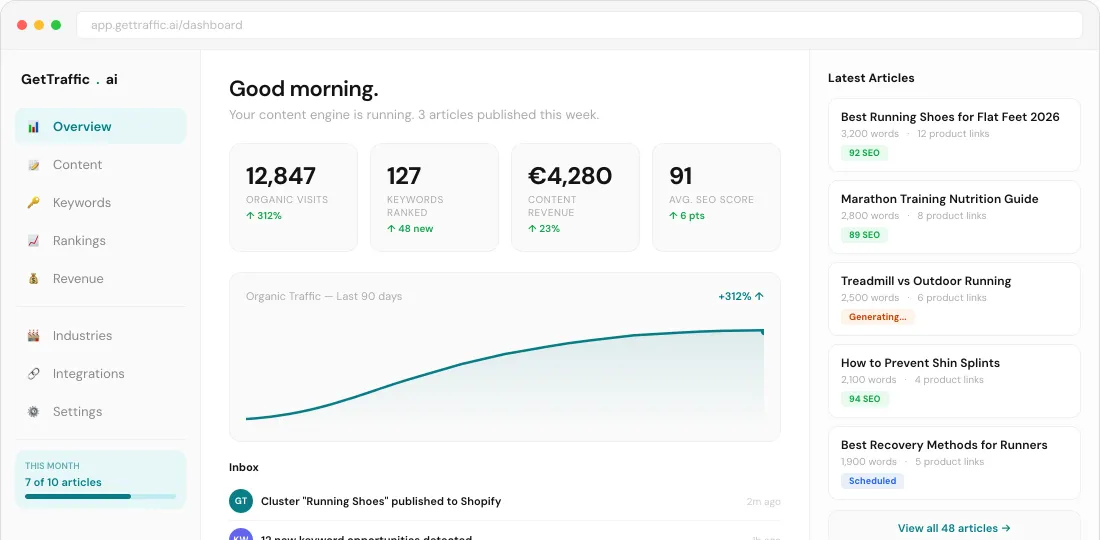
Task: Open the Running Shoes published inbox message
Action: click(x=504, y=501)
